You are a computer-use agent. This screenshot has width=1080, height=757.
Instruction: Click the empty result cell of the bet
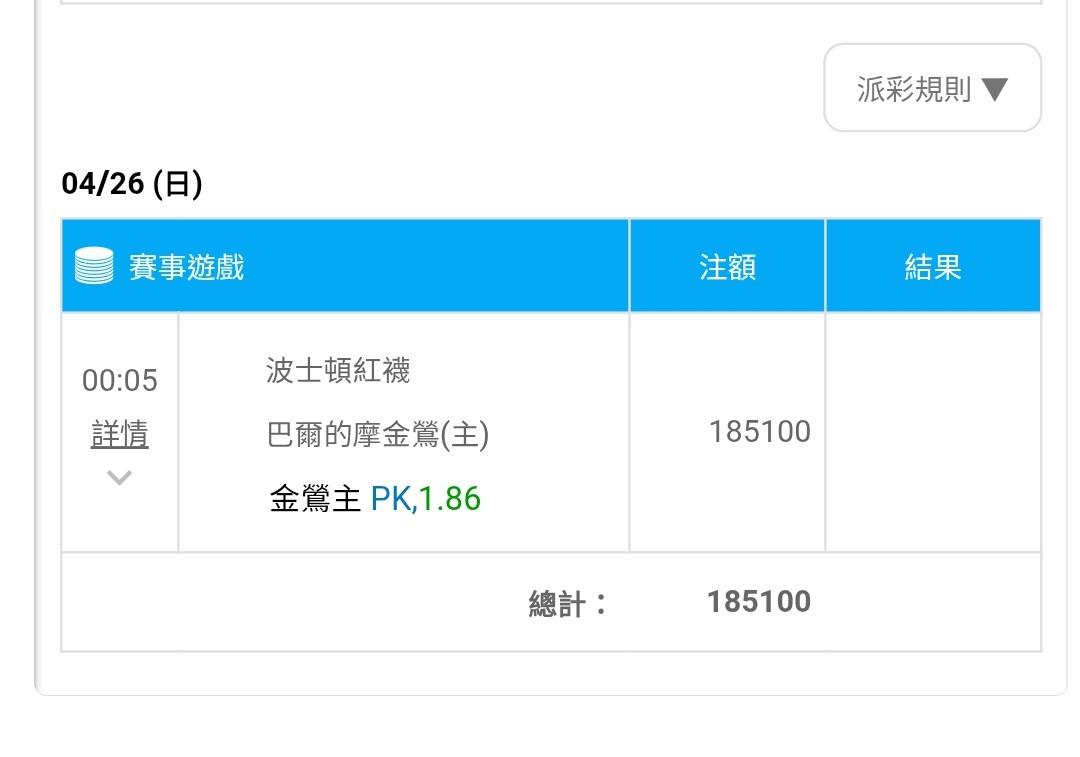[x=932, y=432]
